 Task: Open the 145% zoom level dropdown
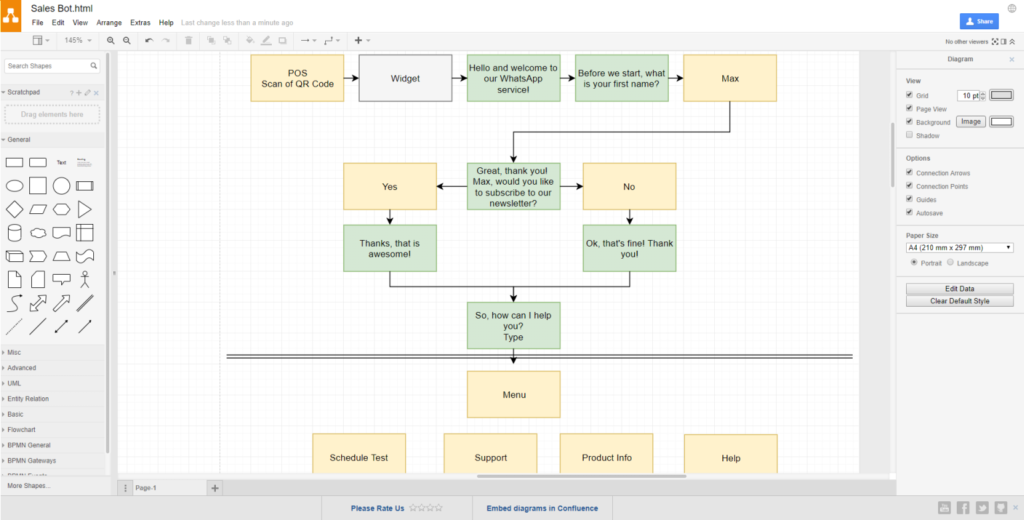[78, 41]
